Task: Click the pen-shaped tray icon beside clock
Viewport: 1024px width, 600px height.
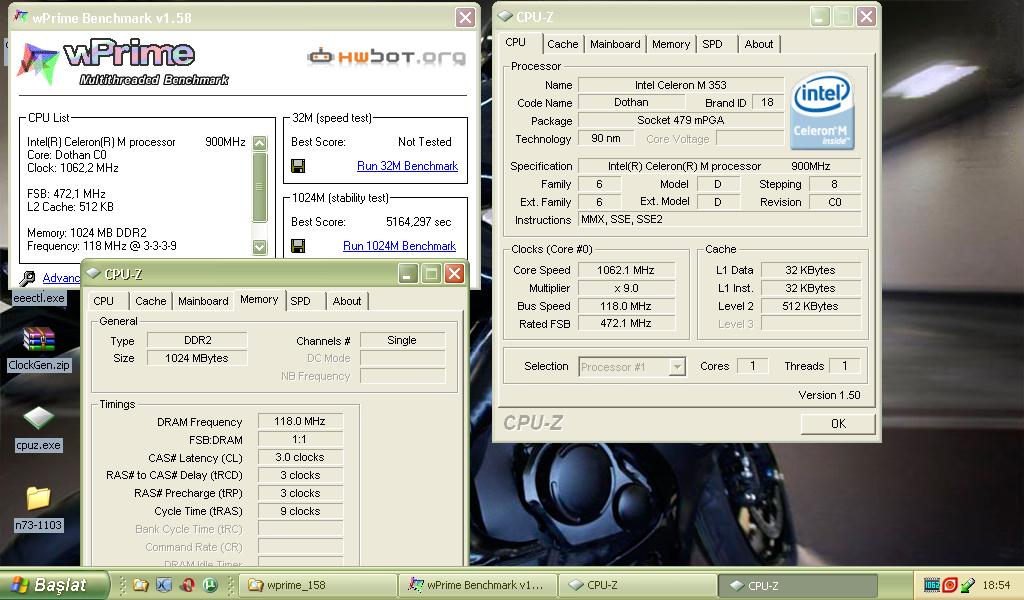Action: [x=968, y=585]
